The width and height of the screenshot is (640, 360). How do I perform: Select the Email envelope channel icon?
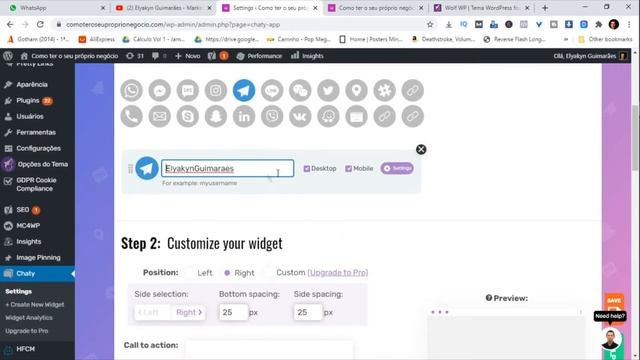click(x=160, y=116)
